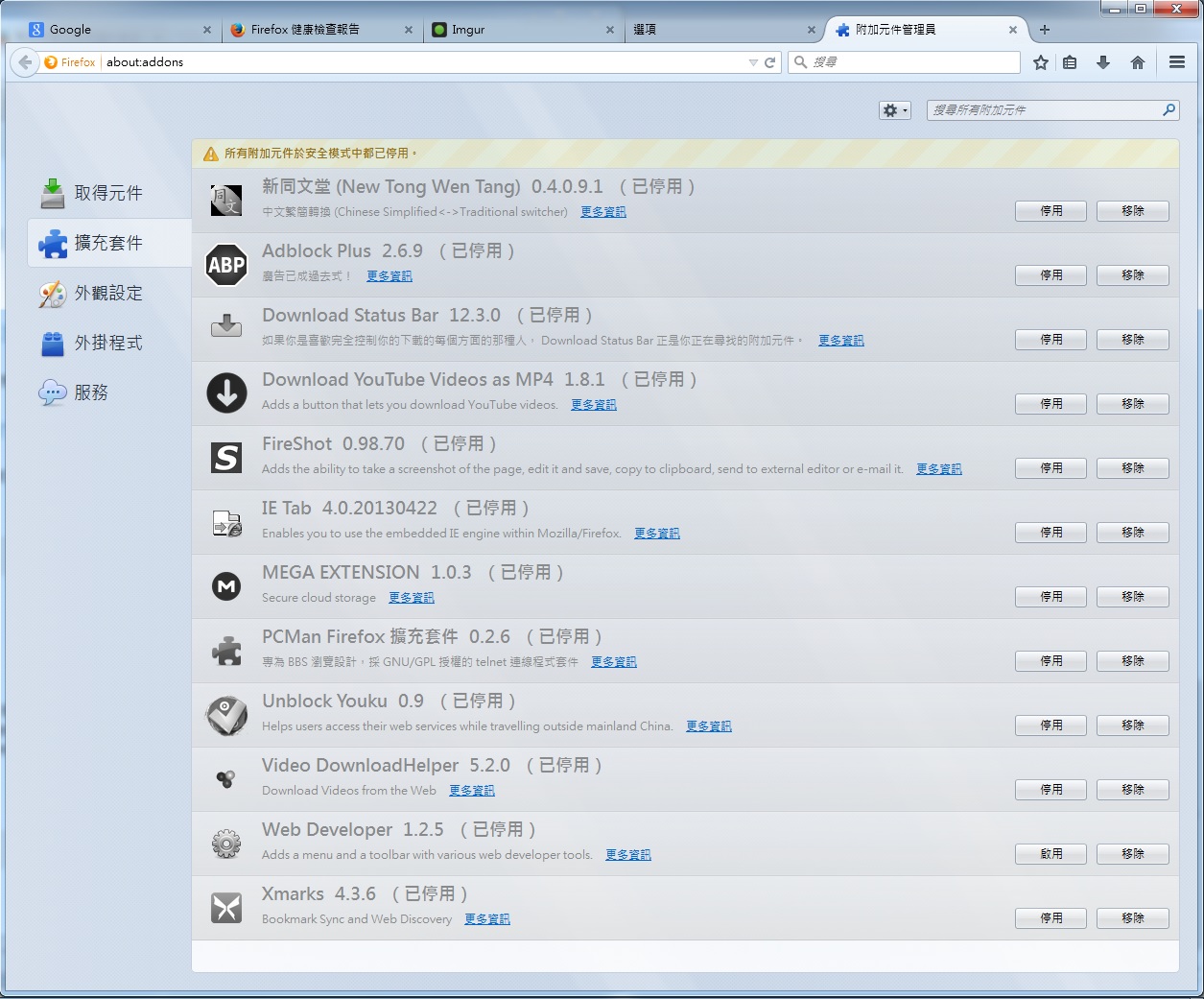Go to Firefox home page icon
Screen dimensions: 1204x999
[1138, 62]
